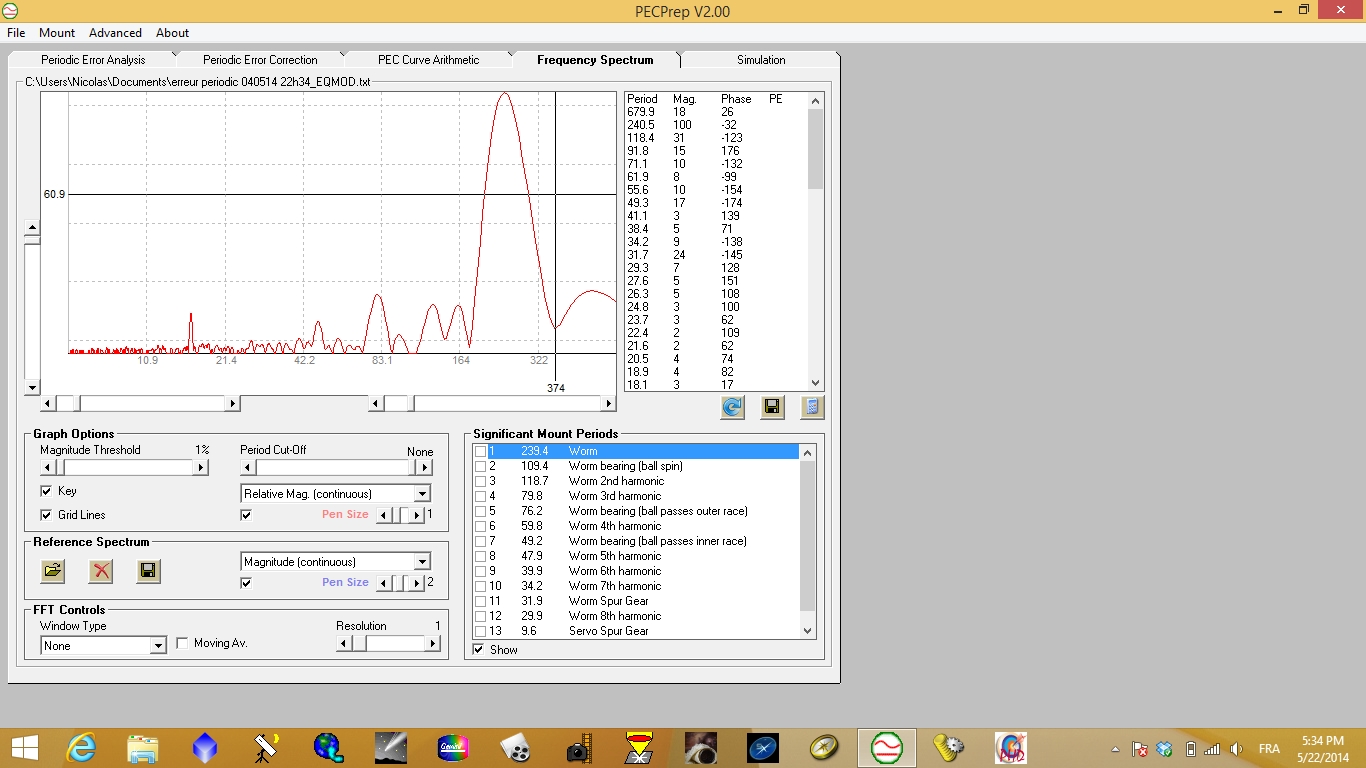Click the down arrow of the Significant Mount Periods scrollbar
The width and height of the screenshot is (1366, 768).
coord(808,631)
